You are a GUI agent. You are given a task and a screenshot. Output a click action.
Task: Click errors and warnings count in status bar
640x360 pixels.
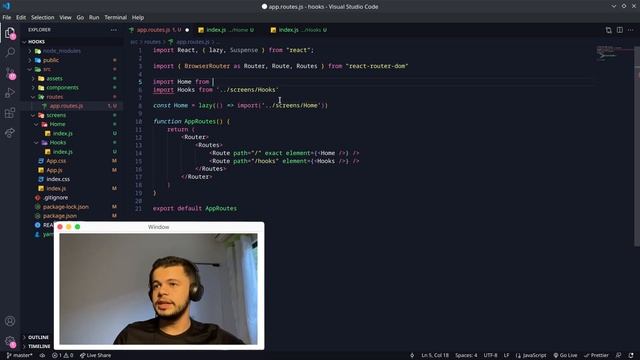pos(62,356)
